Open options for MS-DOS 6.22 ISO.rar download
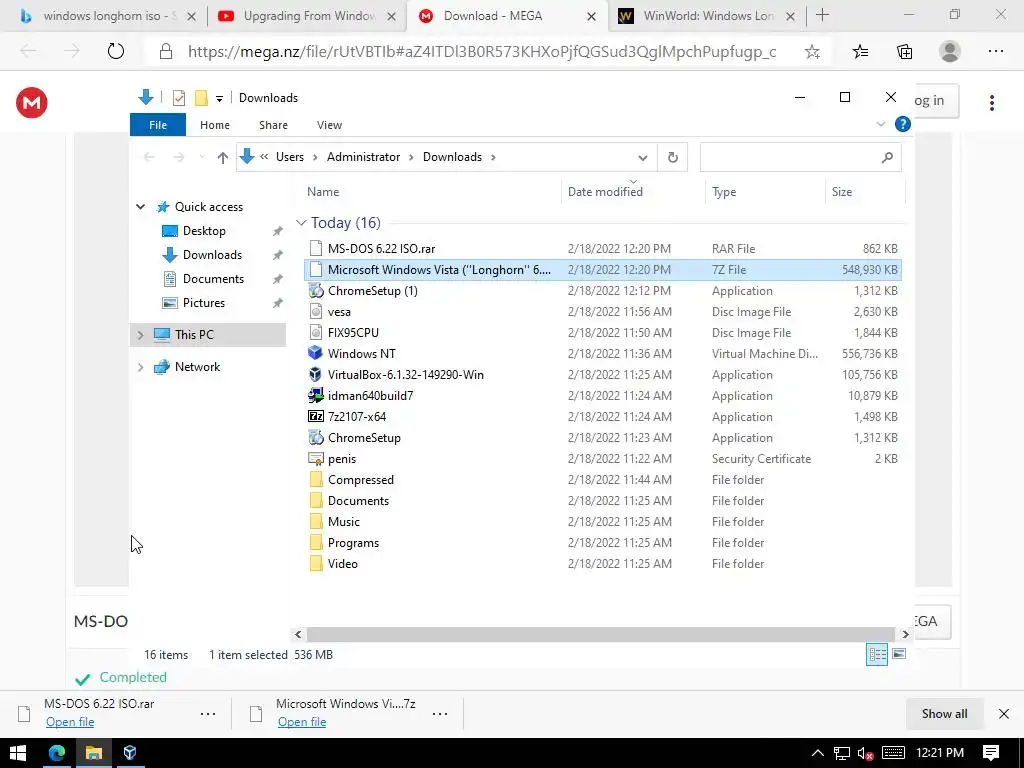Viewport: 1024px width, 768px height. (208, 714)
